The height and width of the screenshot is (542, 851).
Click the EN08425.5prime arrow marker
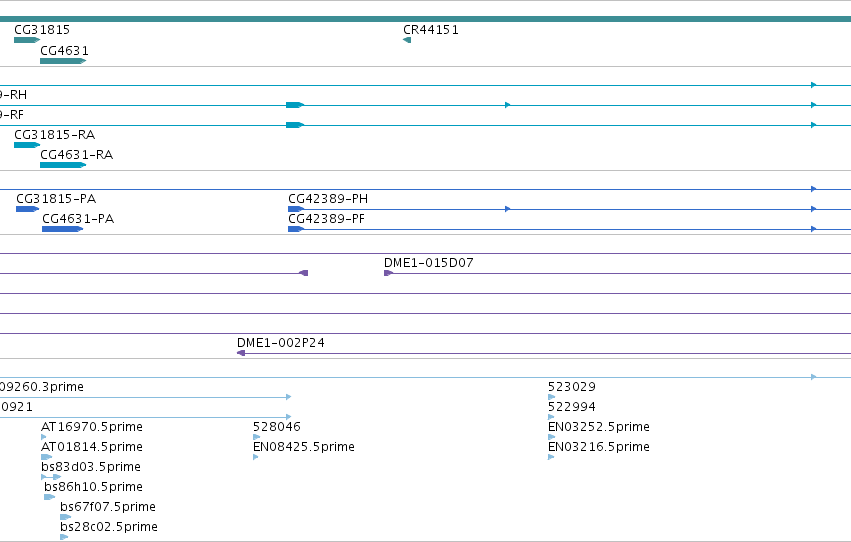click(x=256, y=457)
